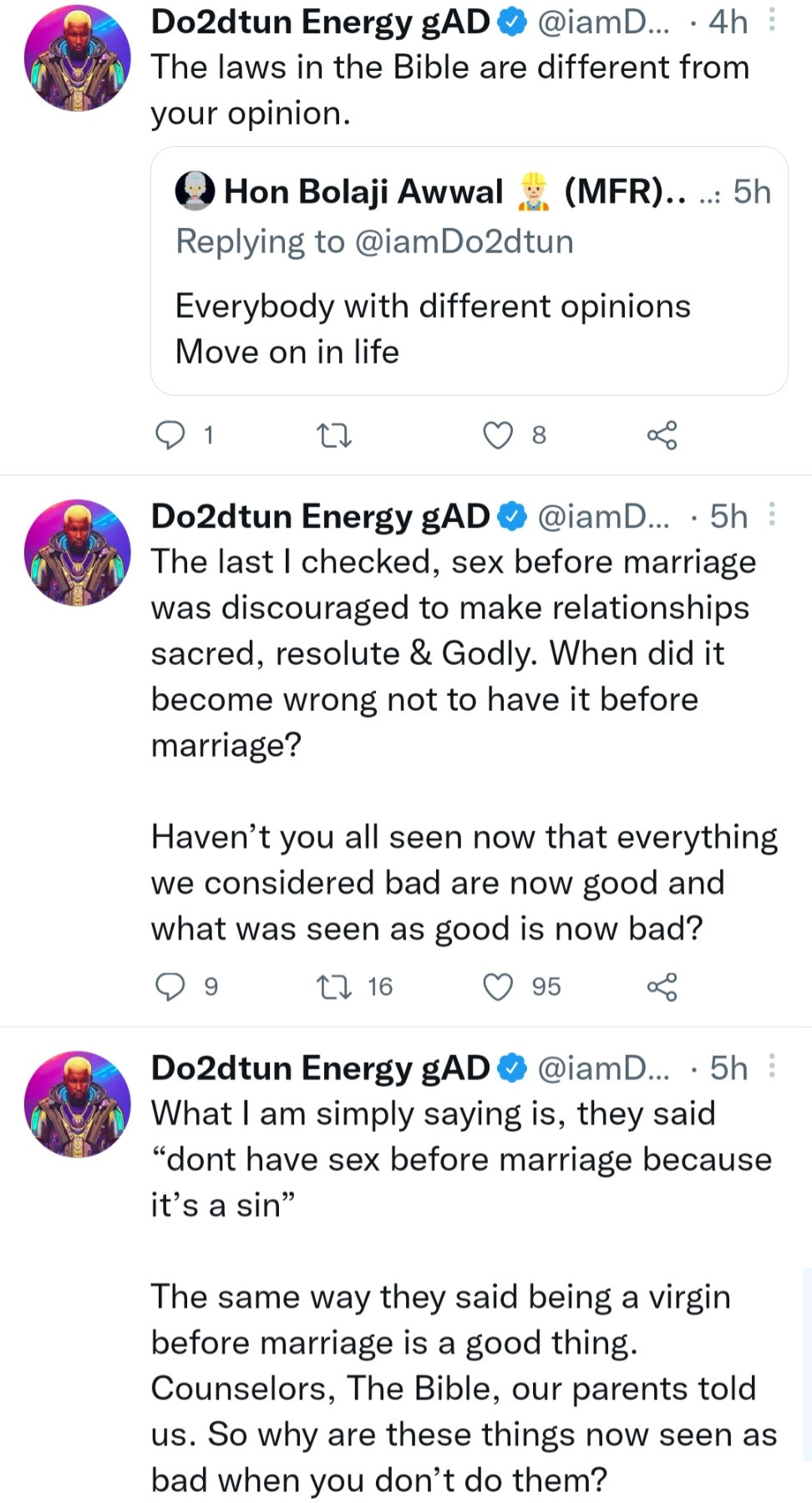Like the tweet with 8 likes

[499, 435]
